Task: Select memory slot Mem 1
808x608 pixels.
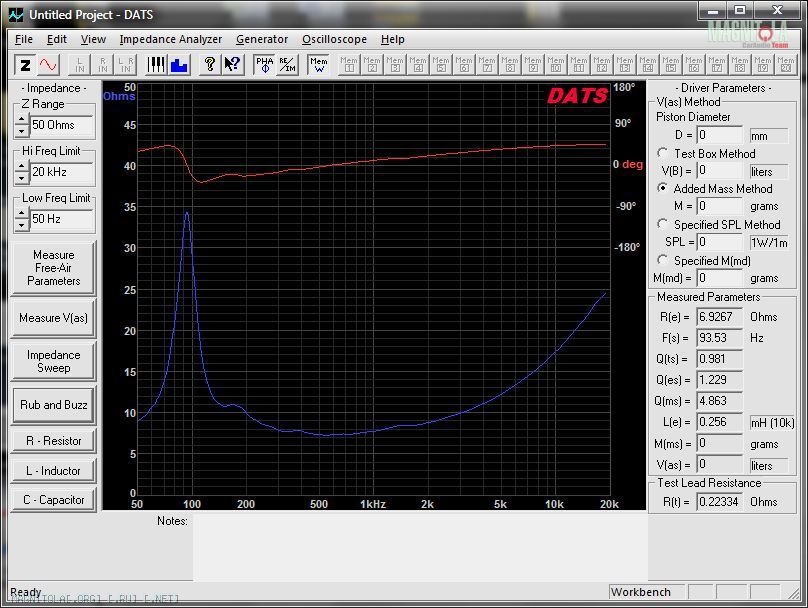Action: [349, 65]
